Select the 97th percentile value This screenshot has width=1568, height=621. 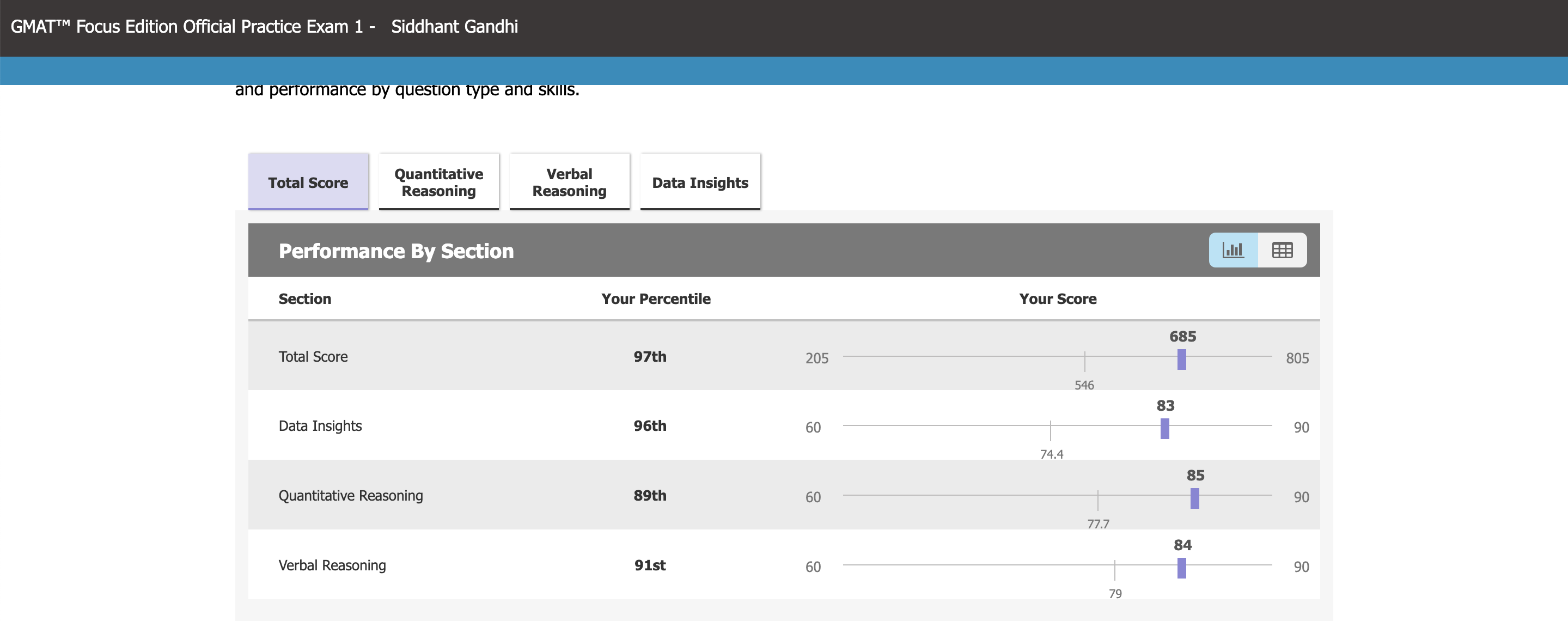pos(649,357)
